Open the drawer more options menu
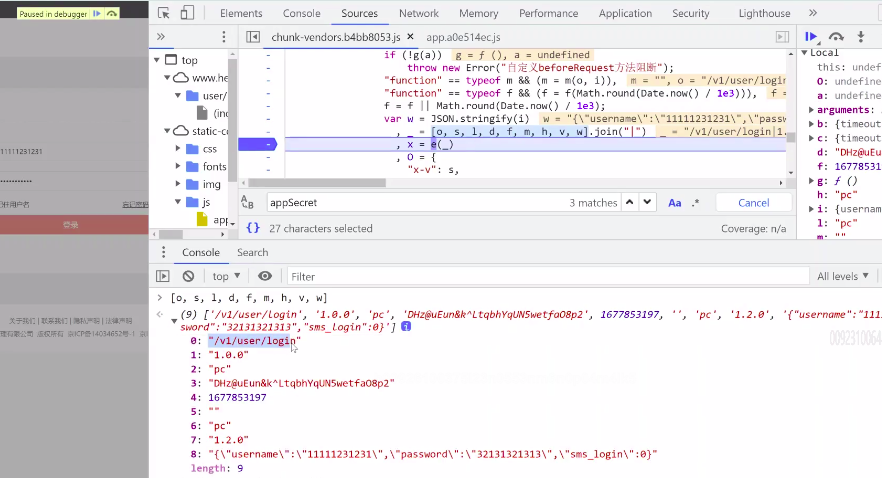882x478 pixels. click(164, 252)
